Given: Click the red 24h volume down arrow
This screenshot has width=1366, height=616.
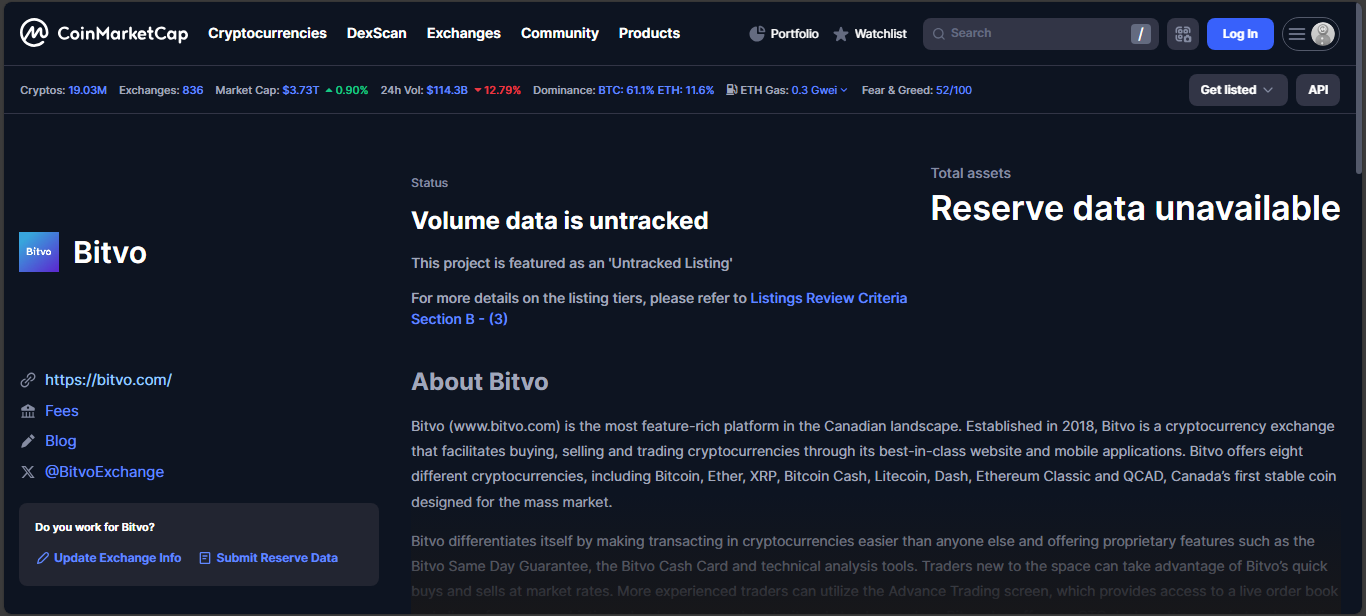Looking at the screenshot, I should (478, 90).
